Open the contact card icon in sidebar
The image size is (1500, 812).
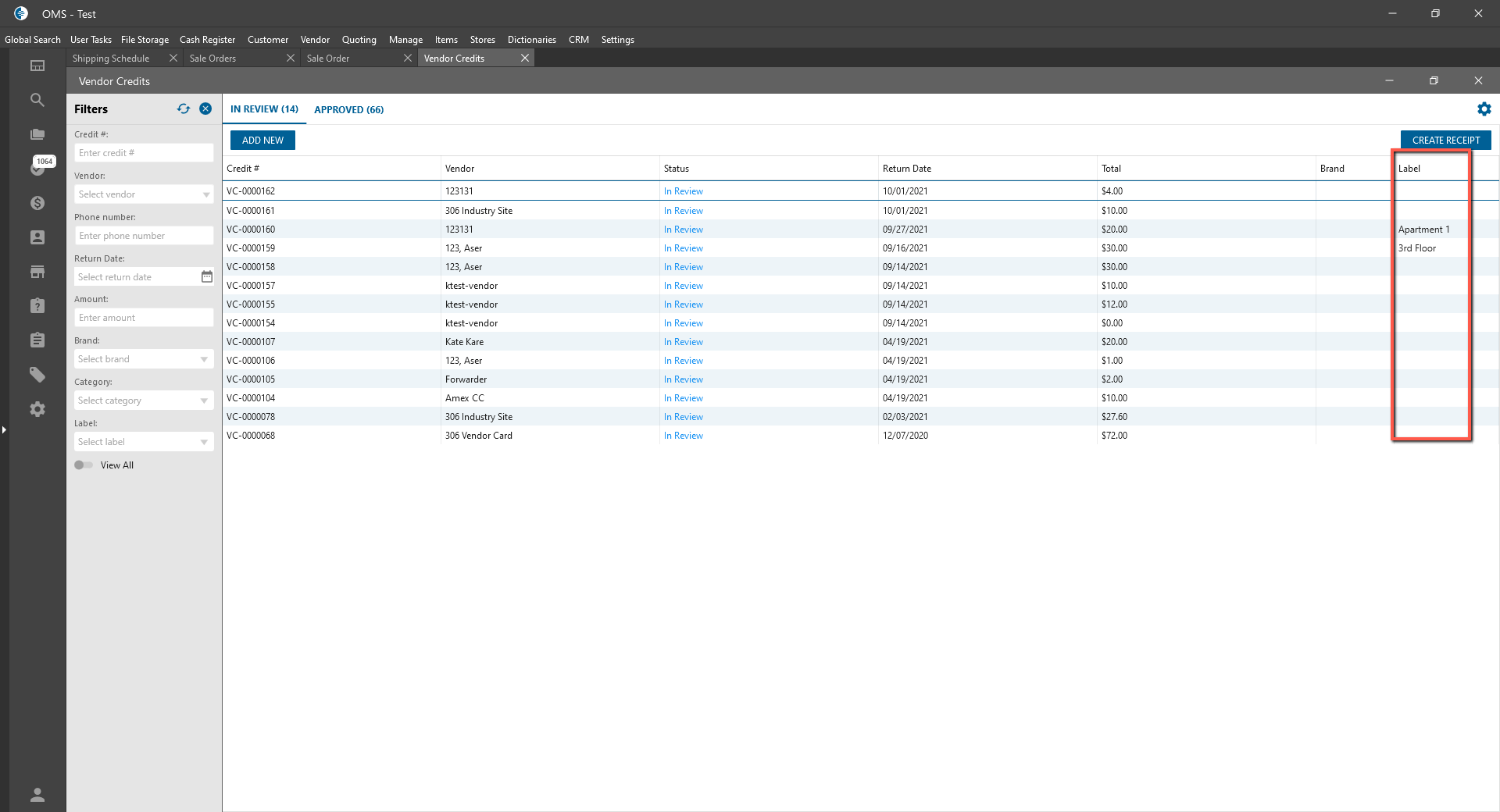[x=37, y=237]
